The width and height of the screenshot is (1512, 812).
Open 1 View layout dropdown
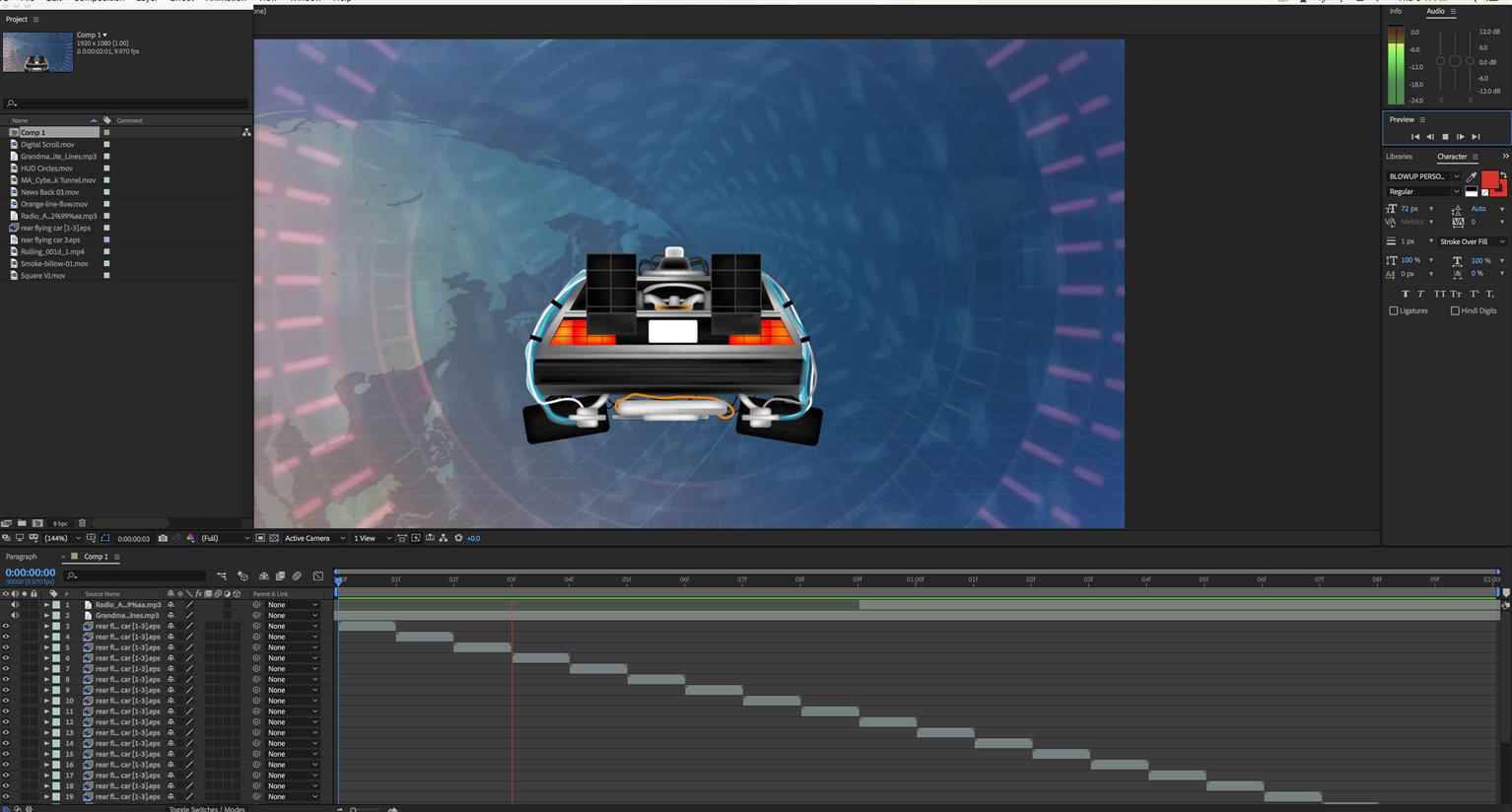372,538
